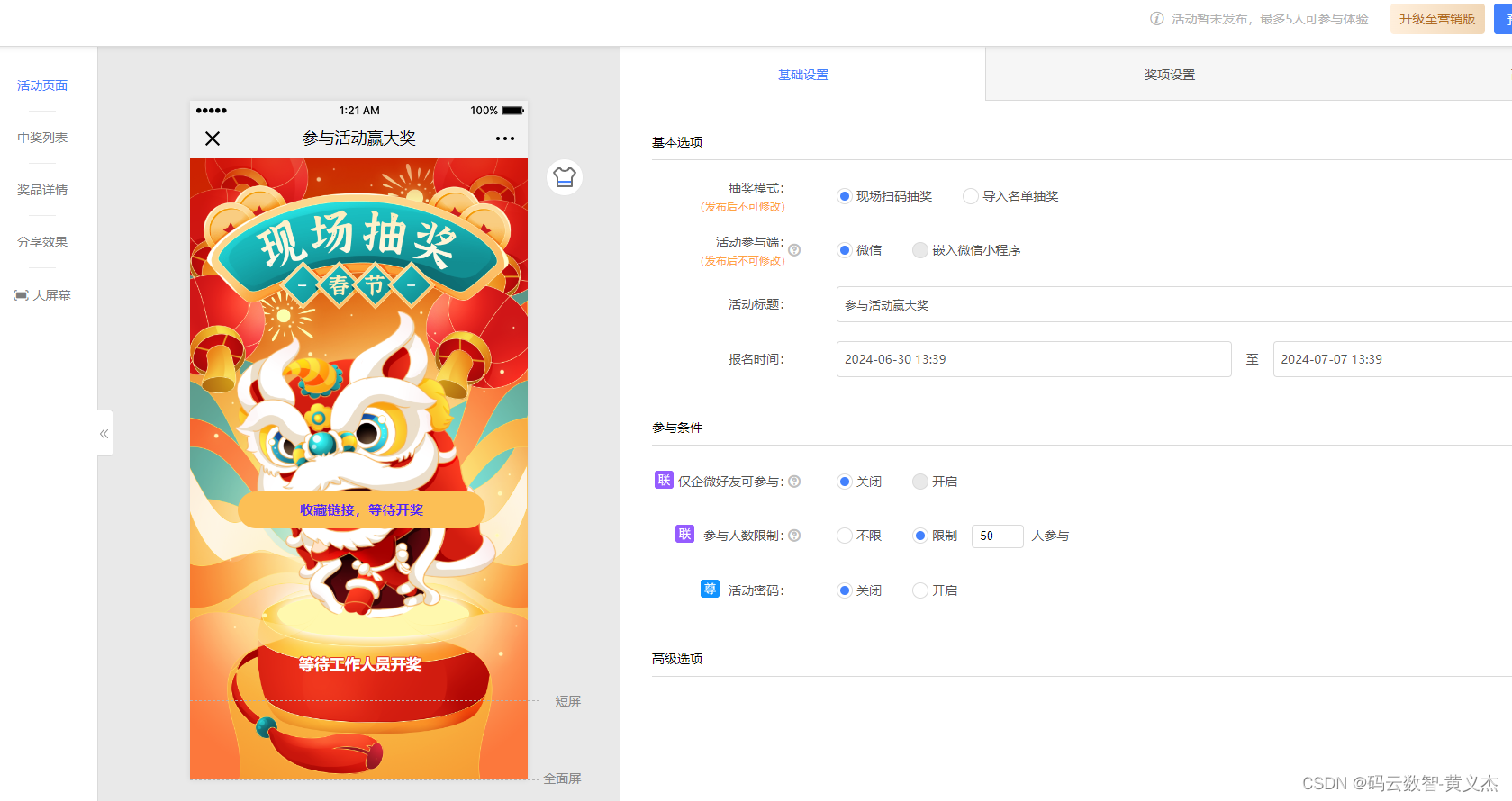This screenshot has width=1512, height=801.
Task: Click the blue 尊 badge beside 活动密码
Action: click(x=710, y=589)
